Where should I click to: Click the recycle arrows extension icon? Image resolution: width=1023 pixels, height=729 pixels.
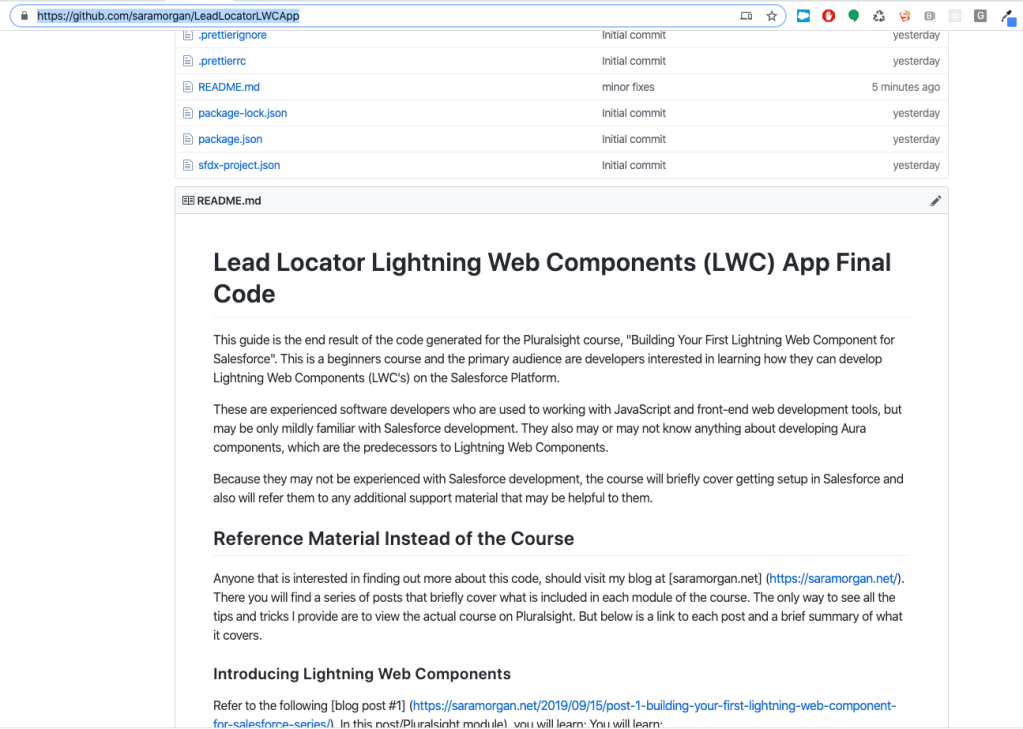coord(879,16)
